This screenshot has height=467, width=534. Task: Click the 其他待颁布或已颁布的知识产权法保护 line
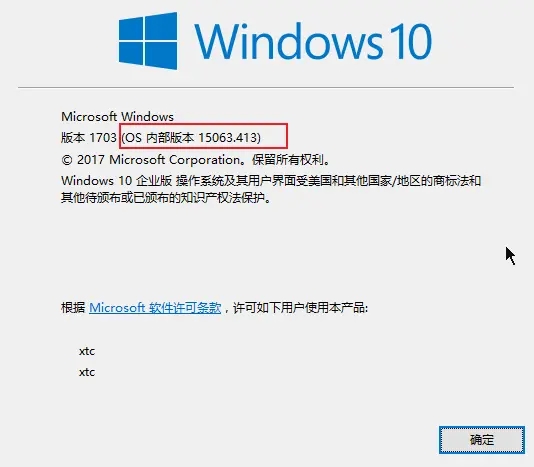coord(163,198)
